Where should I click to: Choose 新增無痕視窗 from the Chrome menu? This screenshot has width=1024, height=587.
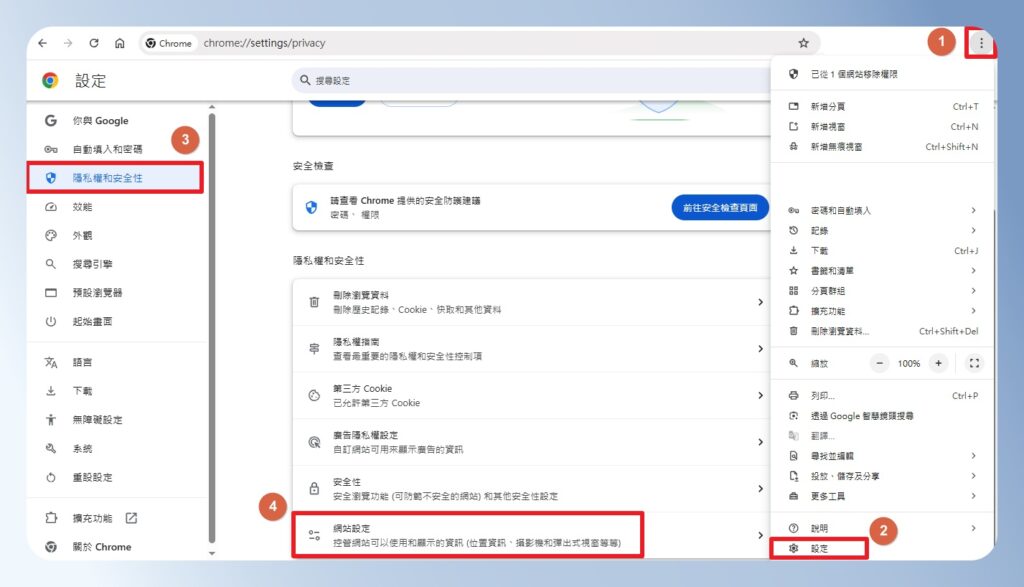point(884,147)
